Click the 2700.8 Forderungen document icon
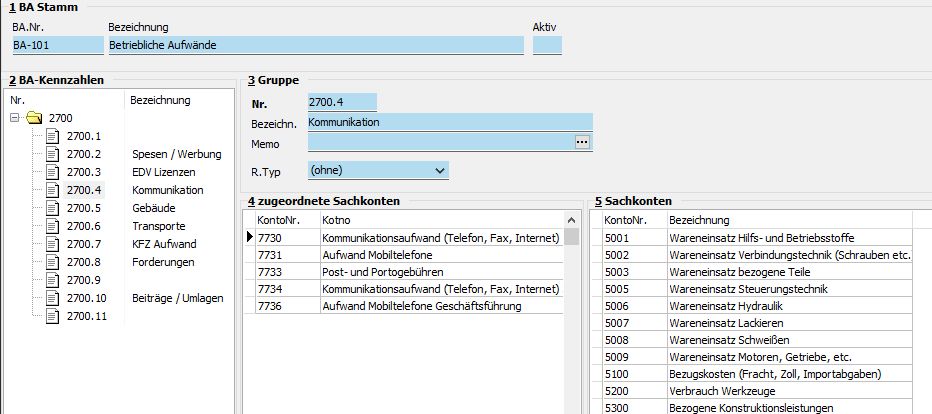 point(53,262)
